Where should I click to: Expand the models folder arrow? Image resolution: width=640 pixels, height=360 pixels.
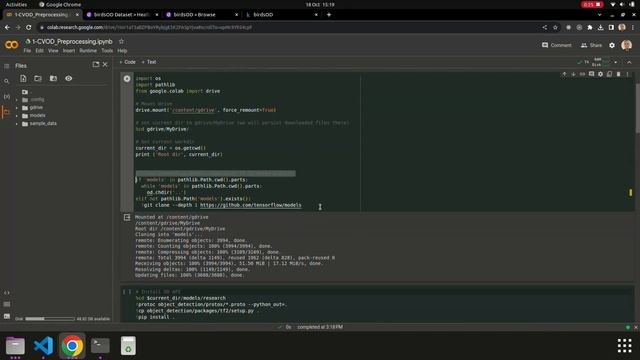tap(17, 116)
